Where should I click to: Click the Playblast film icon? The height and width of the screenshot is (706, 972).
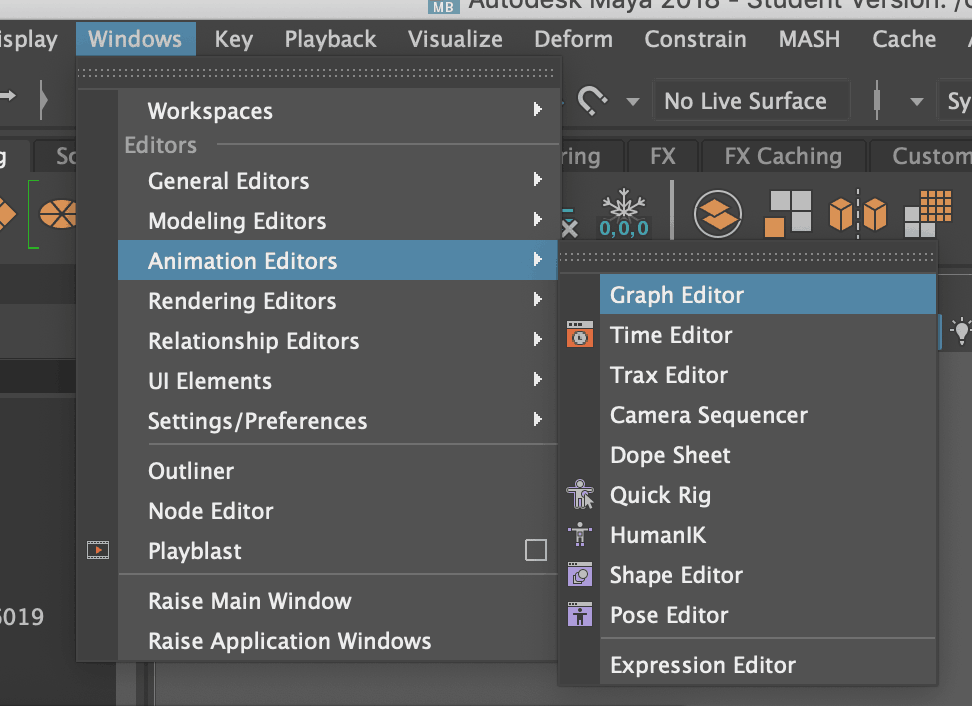97,550
